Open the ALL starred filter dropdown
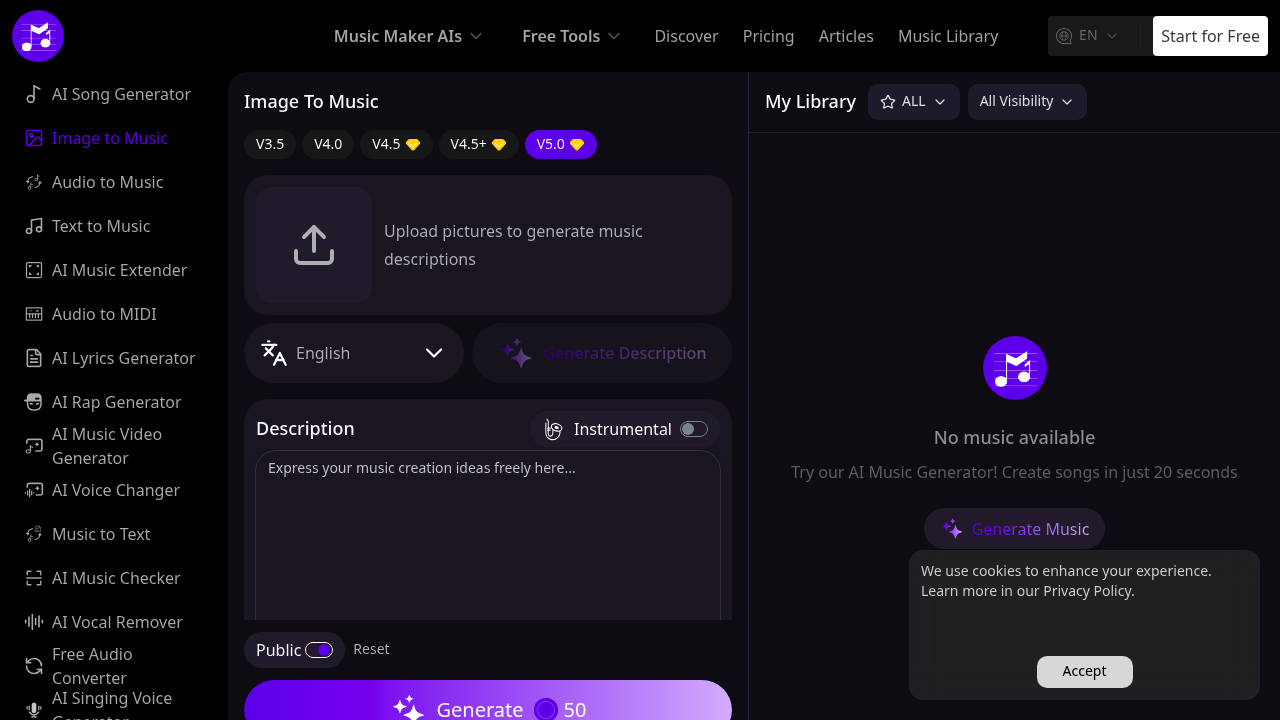1280x720 pixels. click(x=912, y=101)
